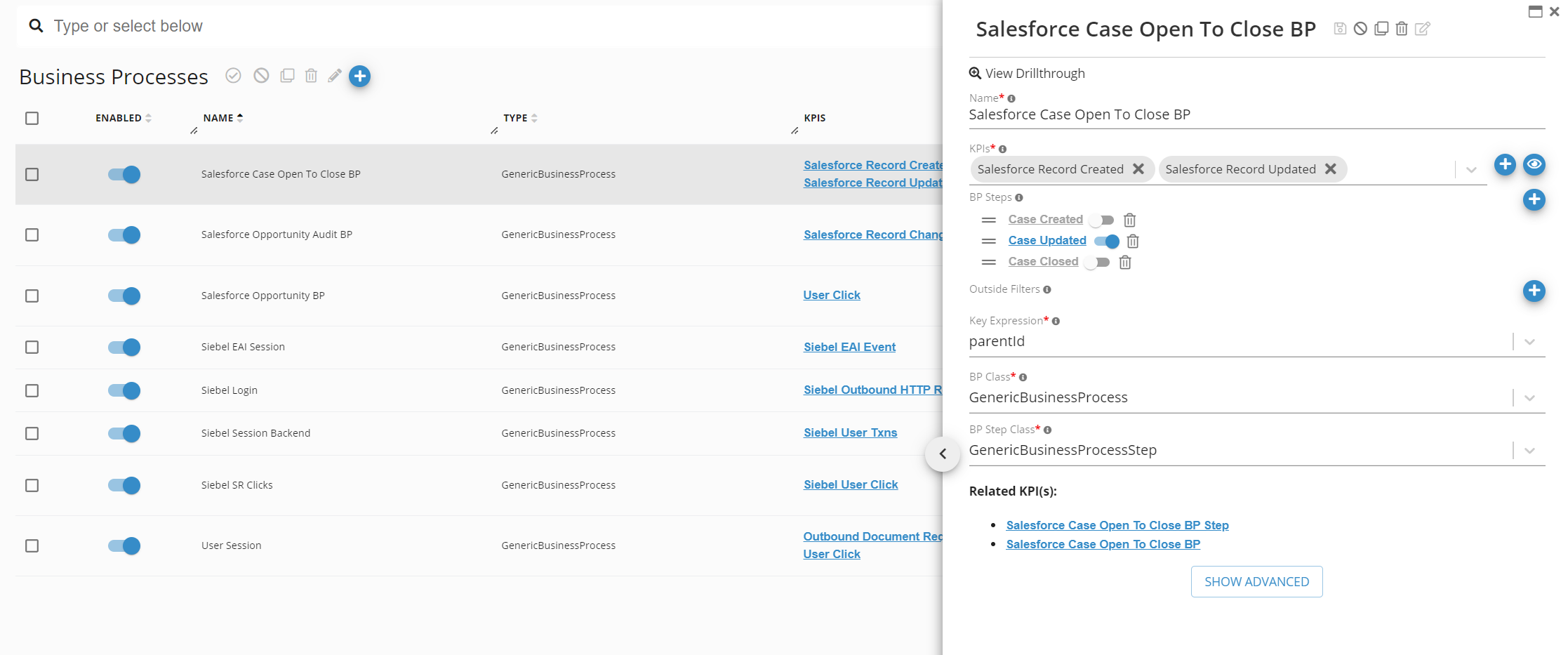Click the SHOW ADVANCED button
1568x655 pixels.
tap(1256, 582)
